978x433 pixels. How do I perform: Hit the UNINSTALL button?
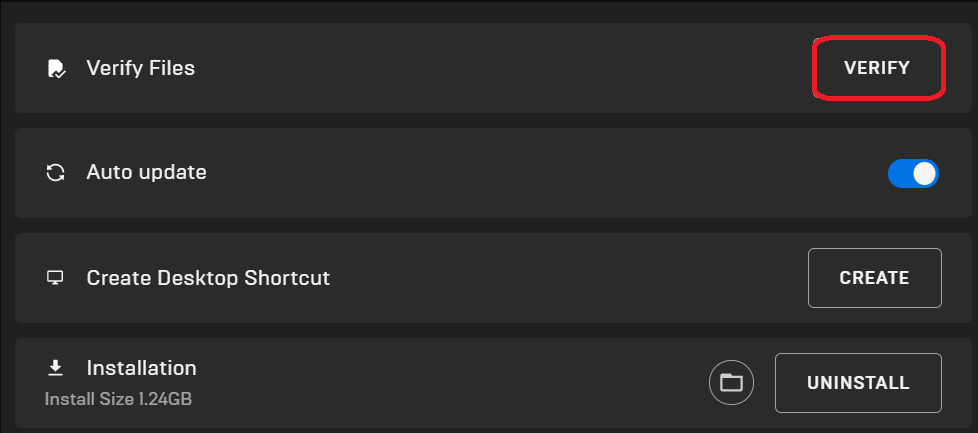point(858,383)
